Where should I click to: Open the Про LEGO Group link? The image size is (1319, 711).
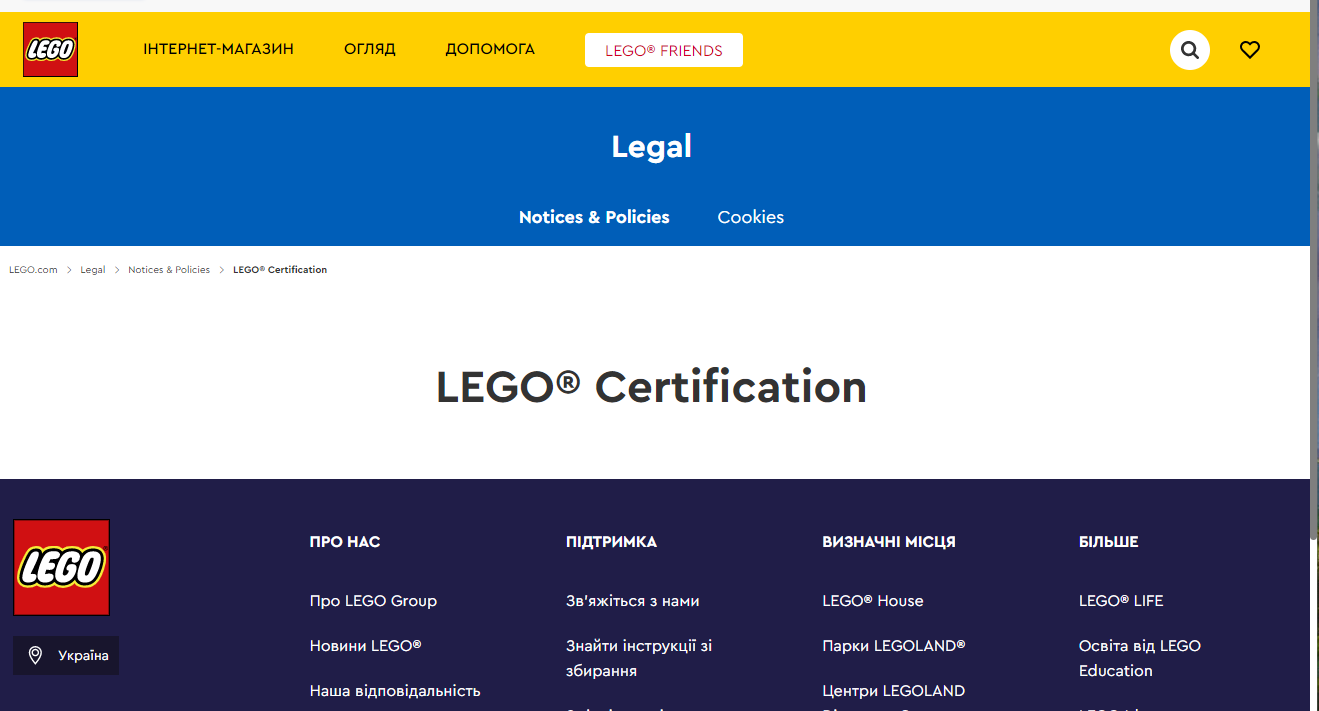pos(373,601)
